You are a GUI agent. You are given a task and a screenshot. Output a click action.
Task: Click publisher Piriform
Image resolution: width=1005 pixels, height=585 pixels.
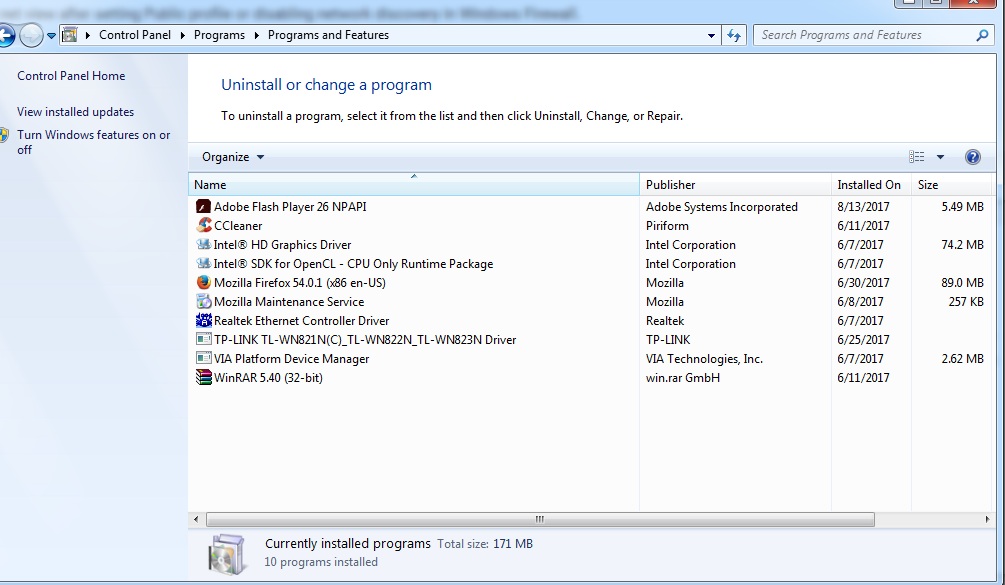[667, 226]
